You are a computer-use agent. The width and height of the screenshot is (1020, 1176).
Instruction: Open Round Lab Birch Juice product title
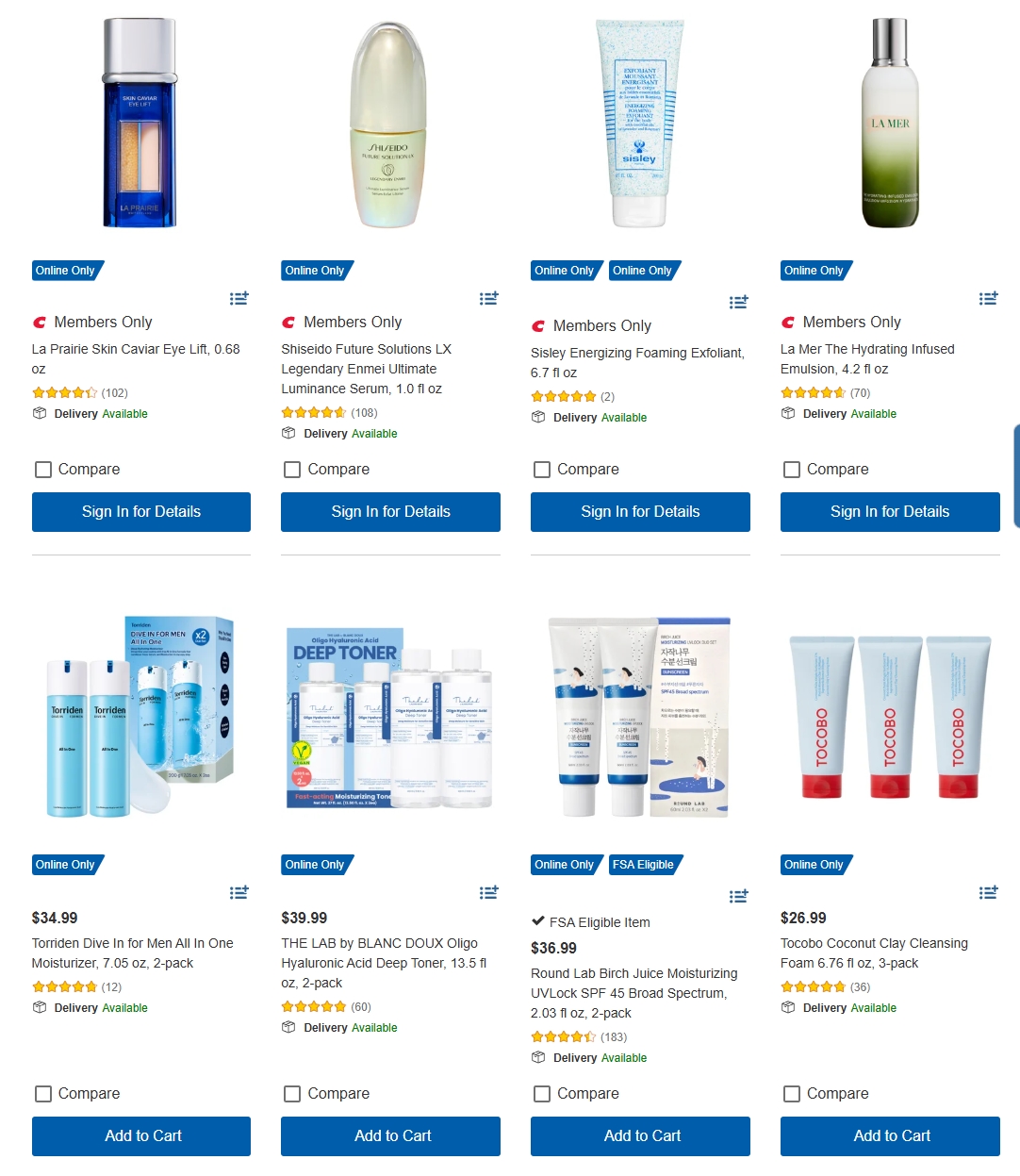[x=634, y=993]
